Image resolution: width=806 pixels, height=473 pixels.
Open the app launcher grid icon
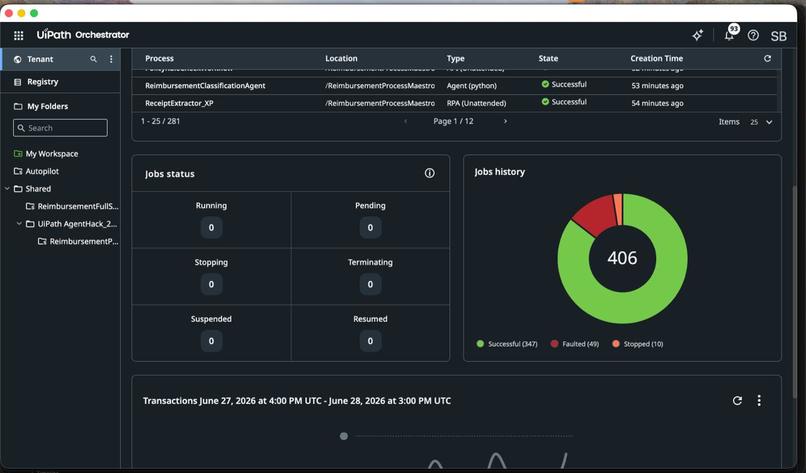pos(19,35)
